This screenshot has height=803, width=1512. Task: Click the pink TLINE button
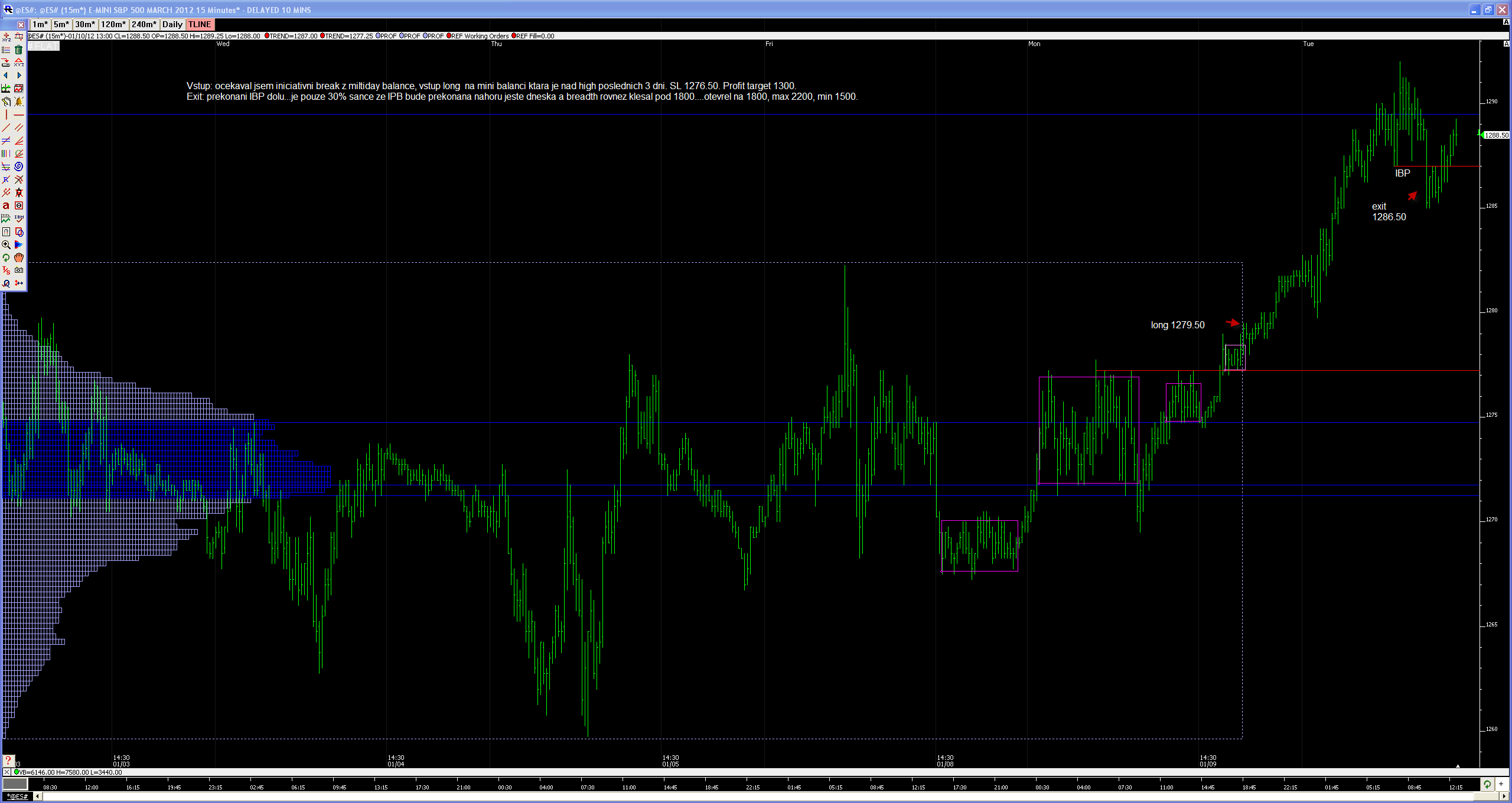200,24
